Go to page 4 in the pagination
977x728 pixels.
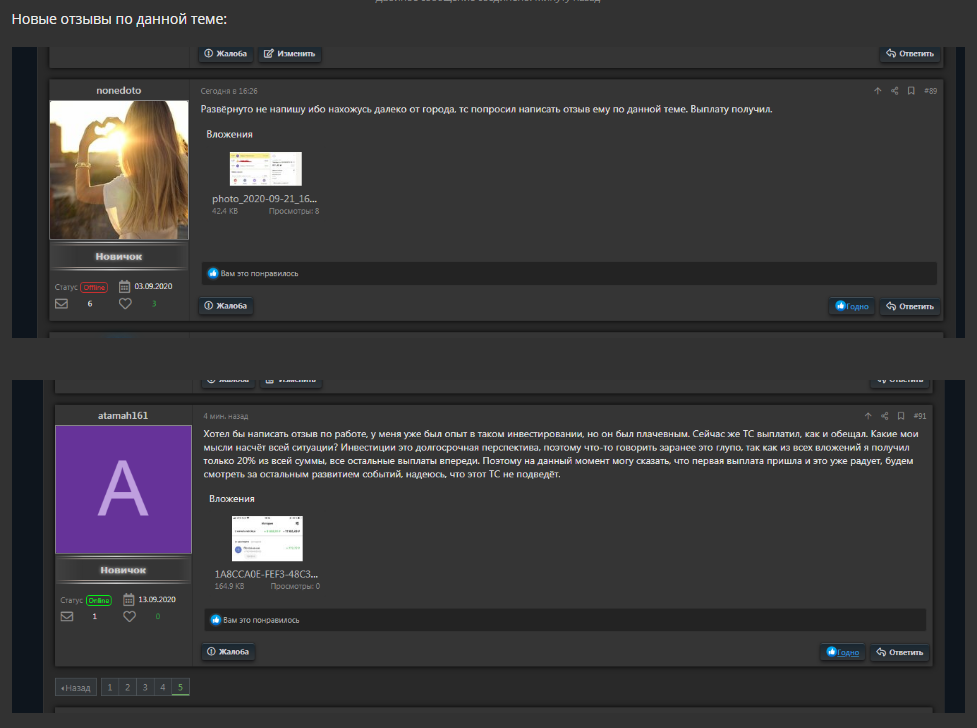(x=163, y=687)
